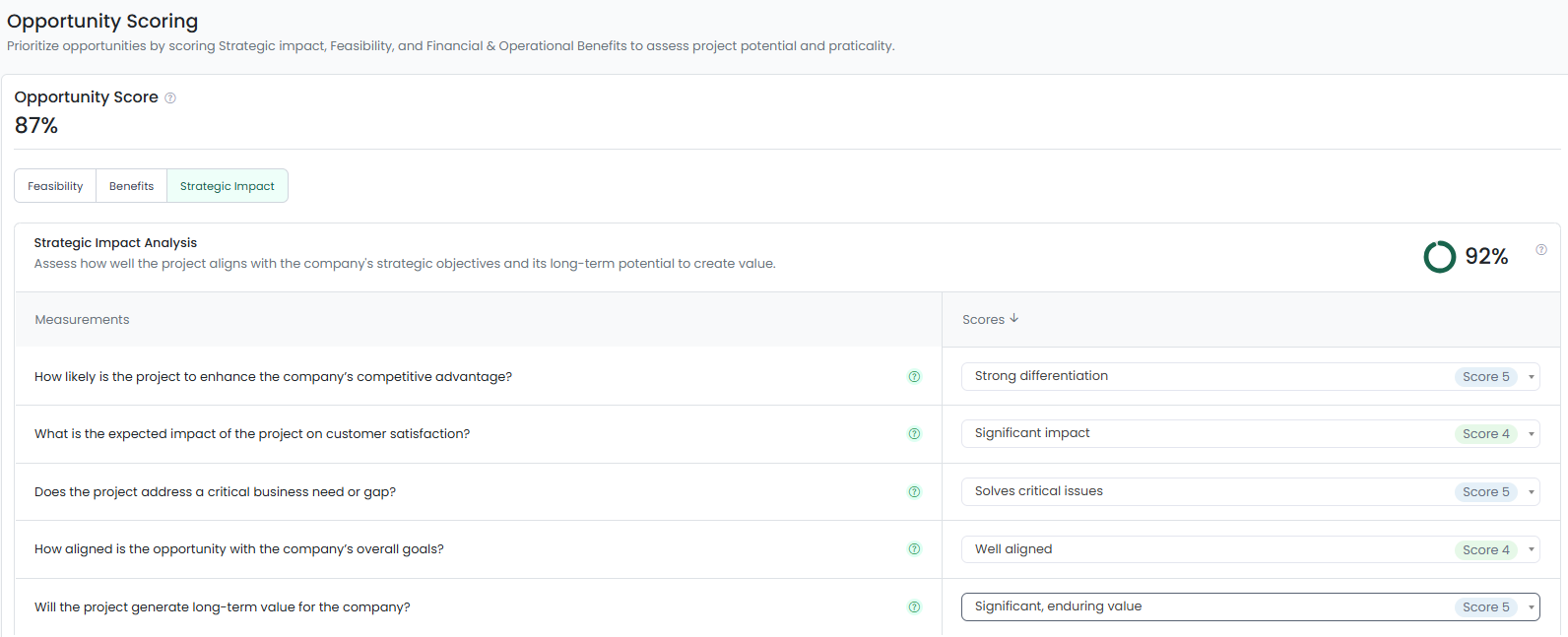Click info icon beside the 92% score

1541,250
